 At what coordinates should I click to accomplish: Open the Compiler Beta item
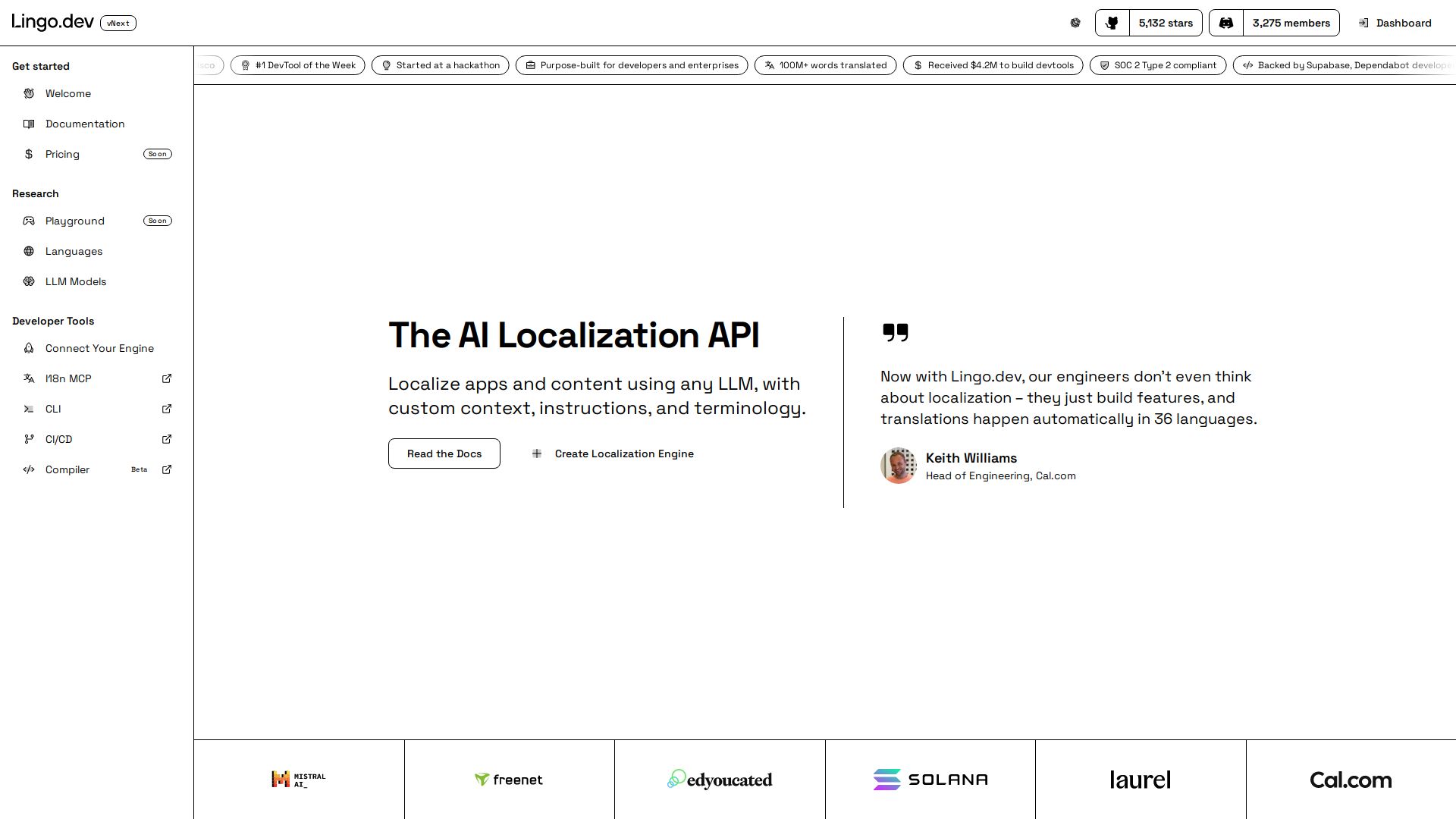point(67,469)
